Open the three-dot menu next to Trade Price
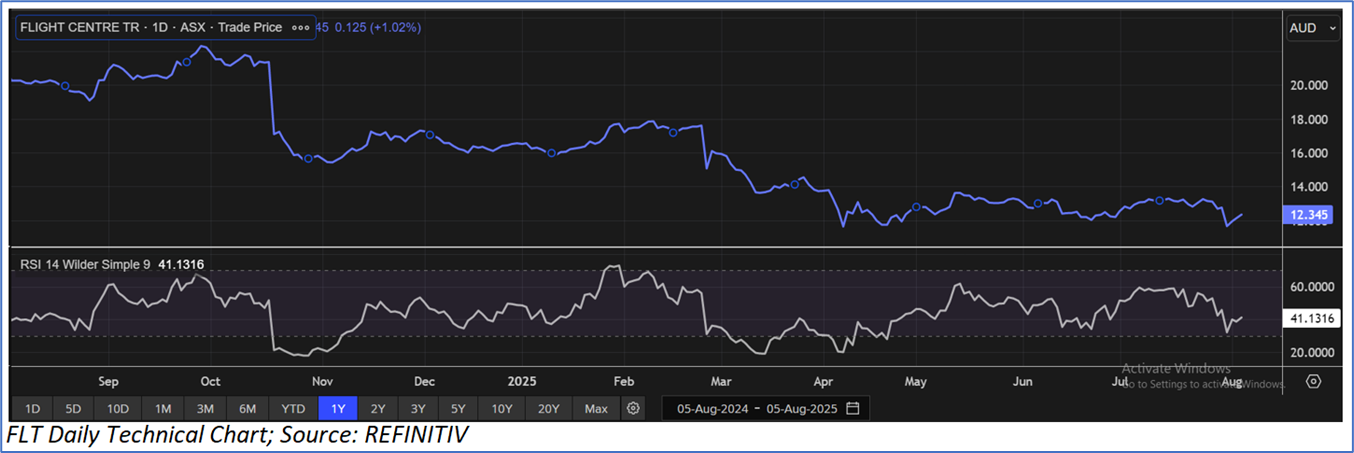The width and height of the screenshot is (1354, 453). tap(300, 28)
